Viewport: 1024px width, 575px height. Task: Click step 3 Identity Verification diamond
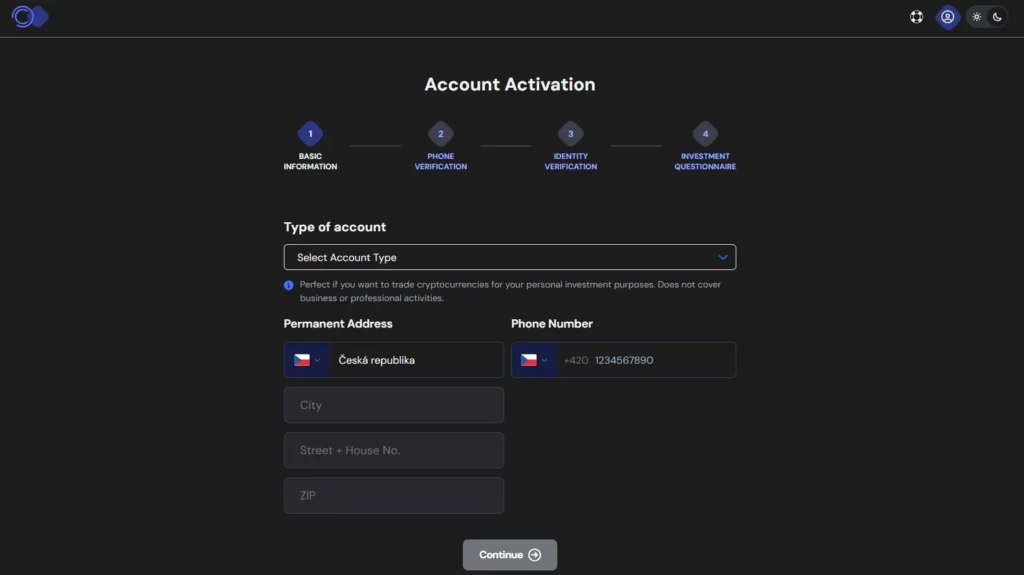coord(570,134)
